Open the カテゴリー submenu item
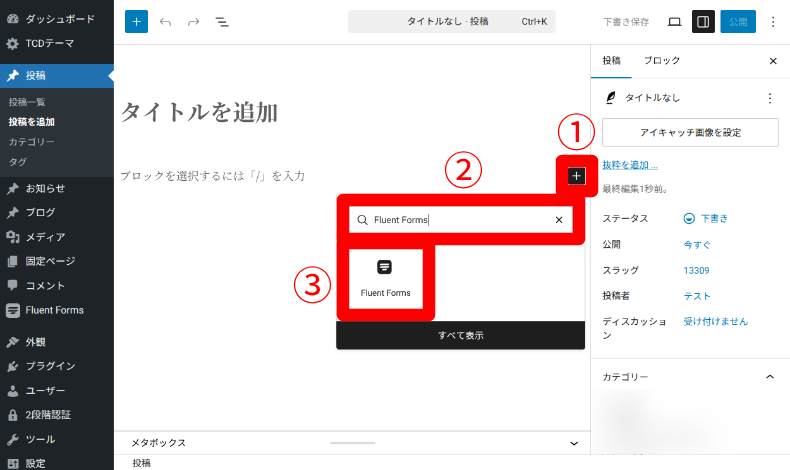790x470 pixels. pyautogui.click(x=31, y=142)
